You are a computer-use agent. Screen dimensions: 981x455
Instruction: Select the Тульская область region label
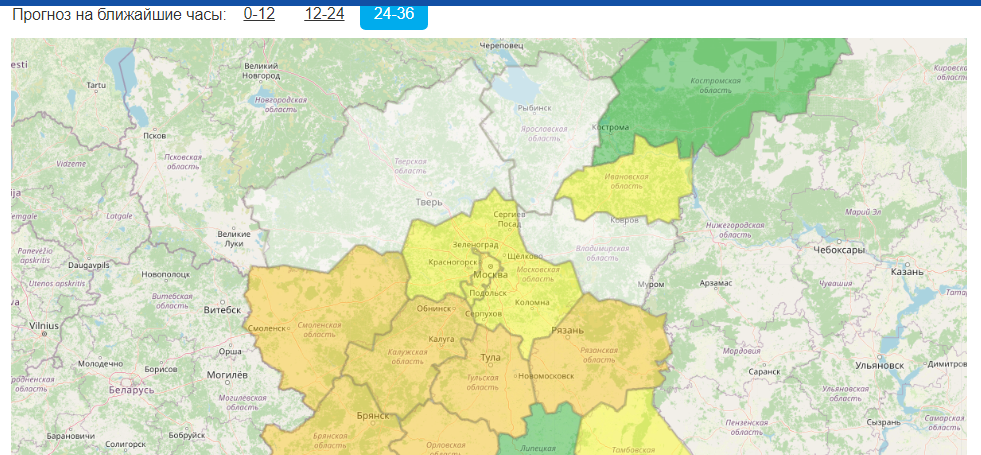(482, 382)
